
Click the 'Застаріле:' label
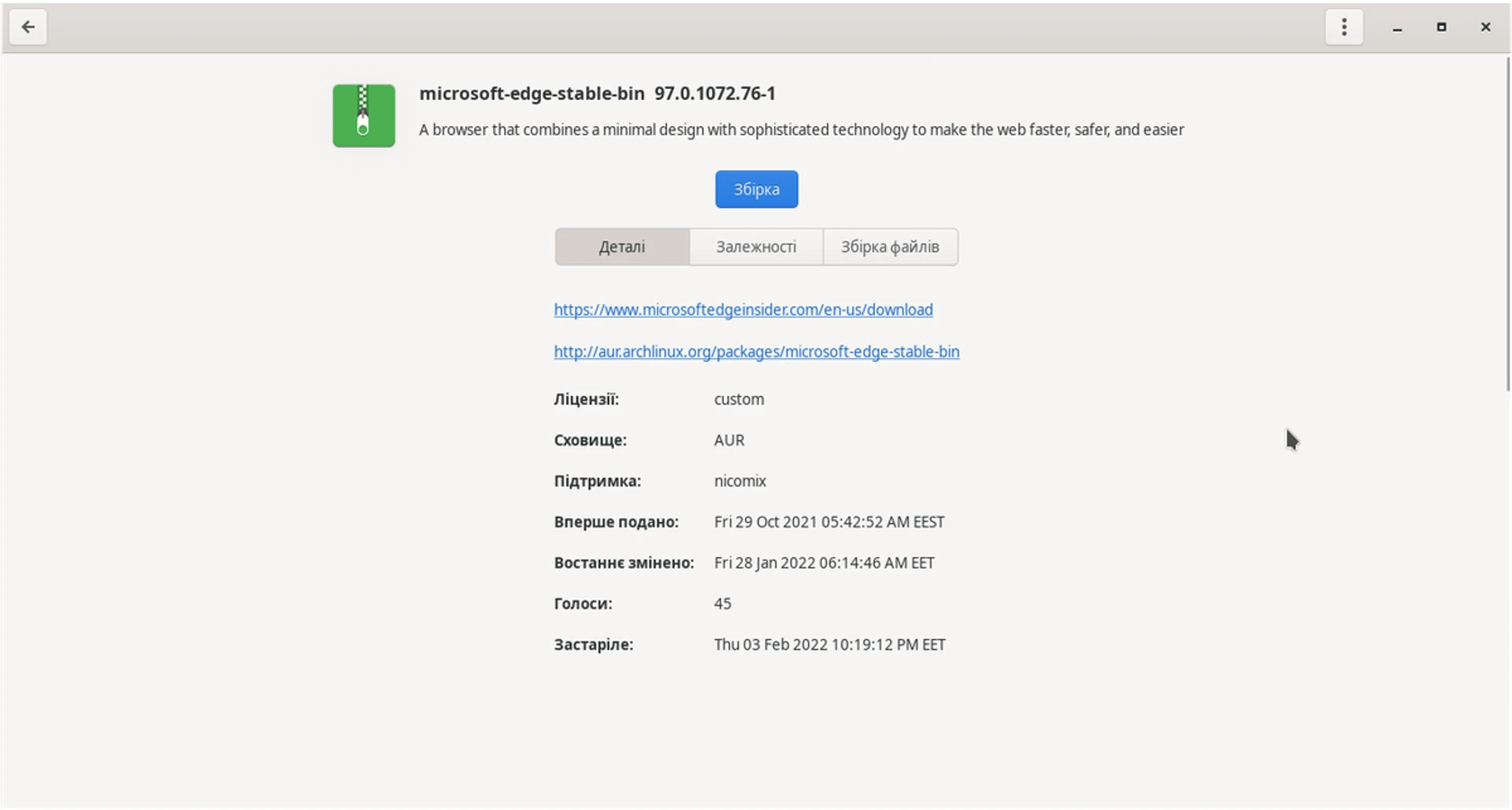point(594,645)
